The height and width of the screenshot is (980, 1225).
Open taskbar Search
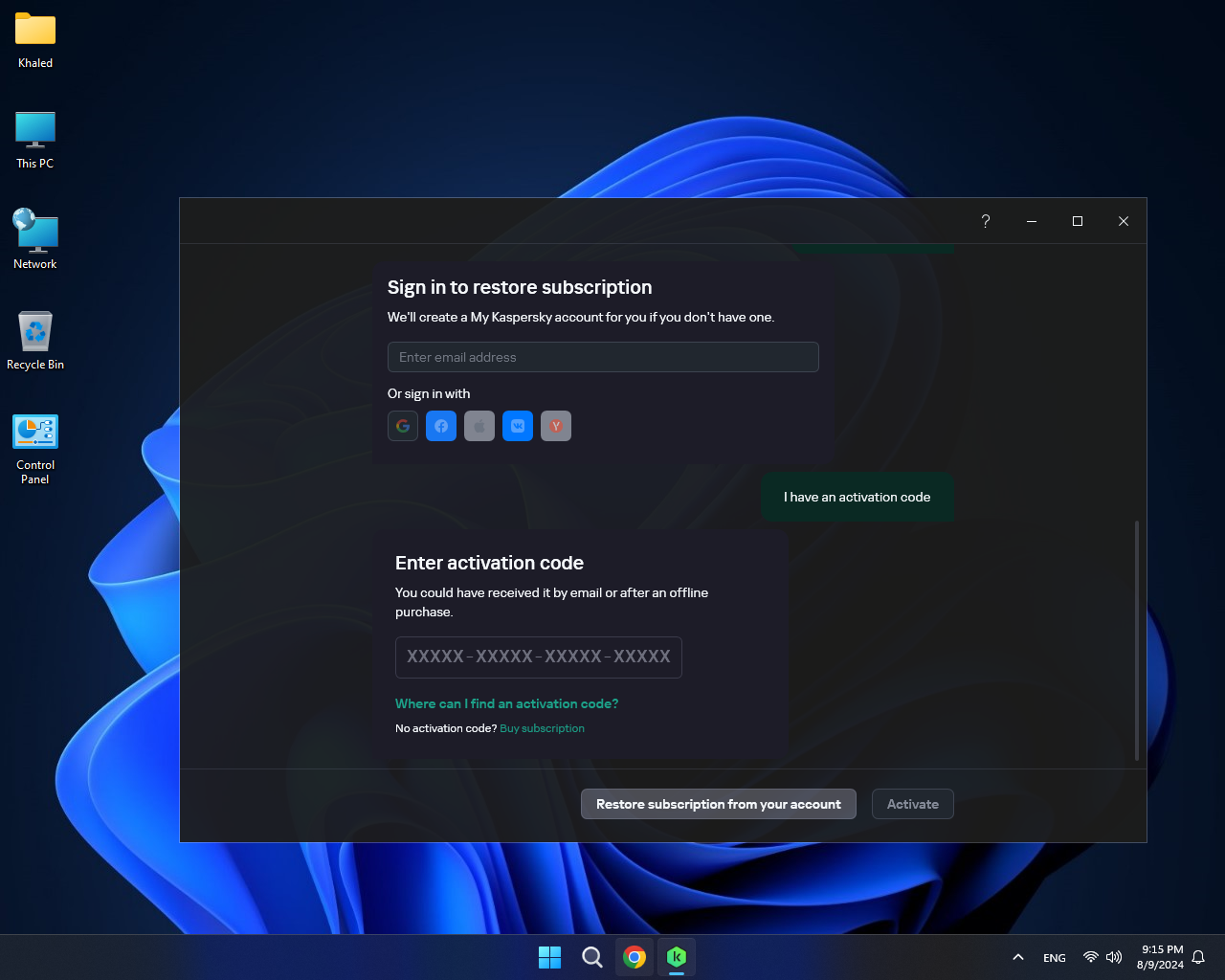coord(592,957)
